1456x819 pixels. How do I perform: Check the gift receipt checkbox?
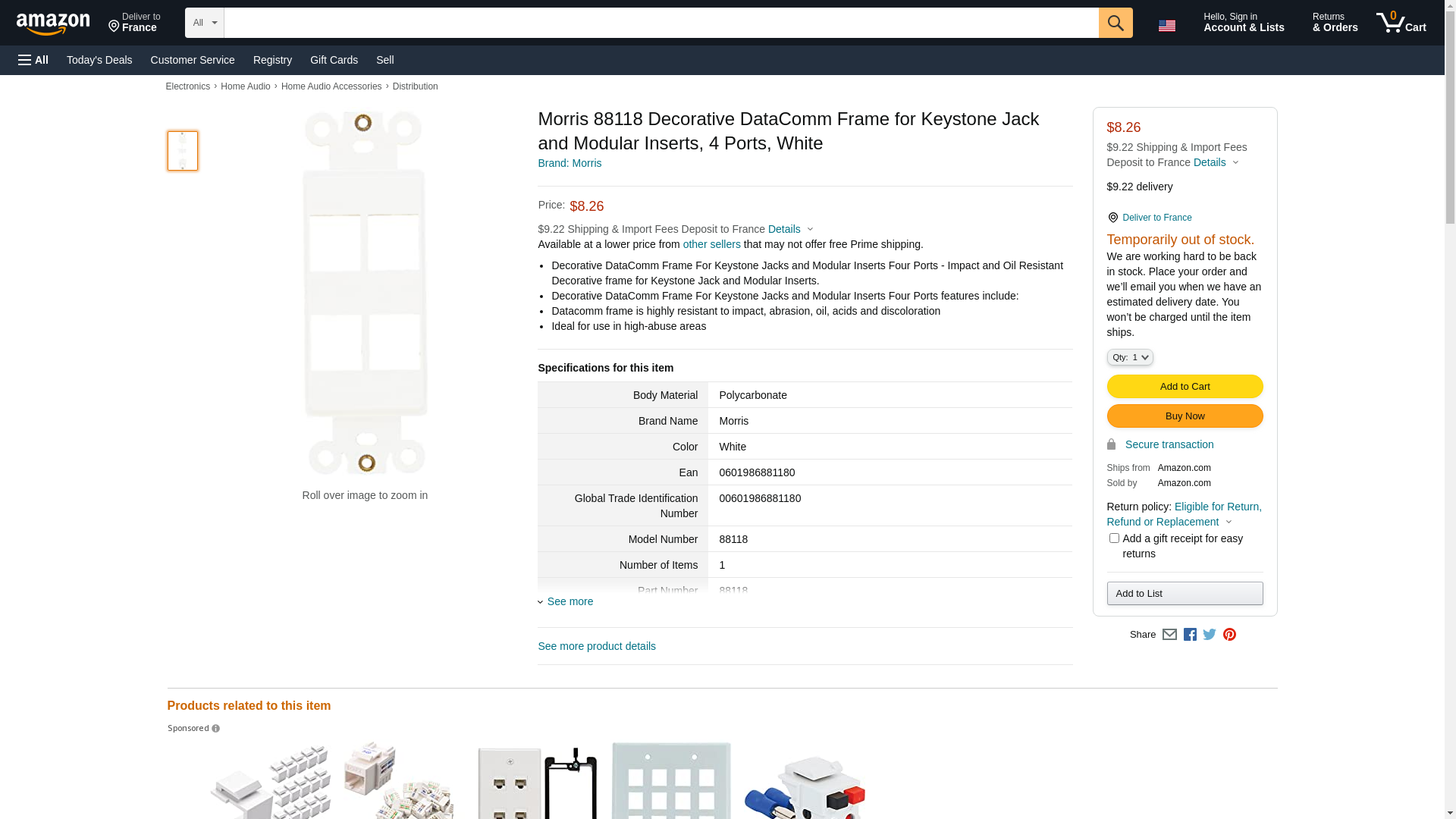coord(1114,538)
